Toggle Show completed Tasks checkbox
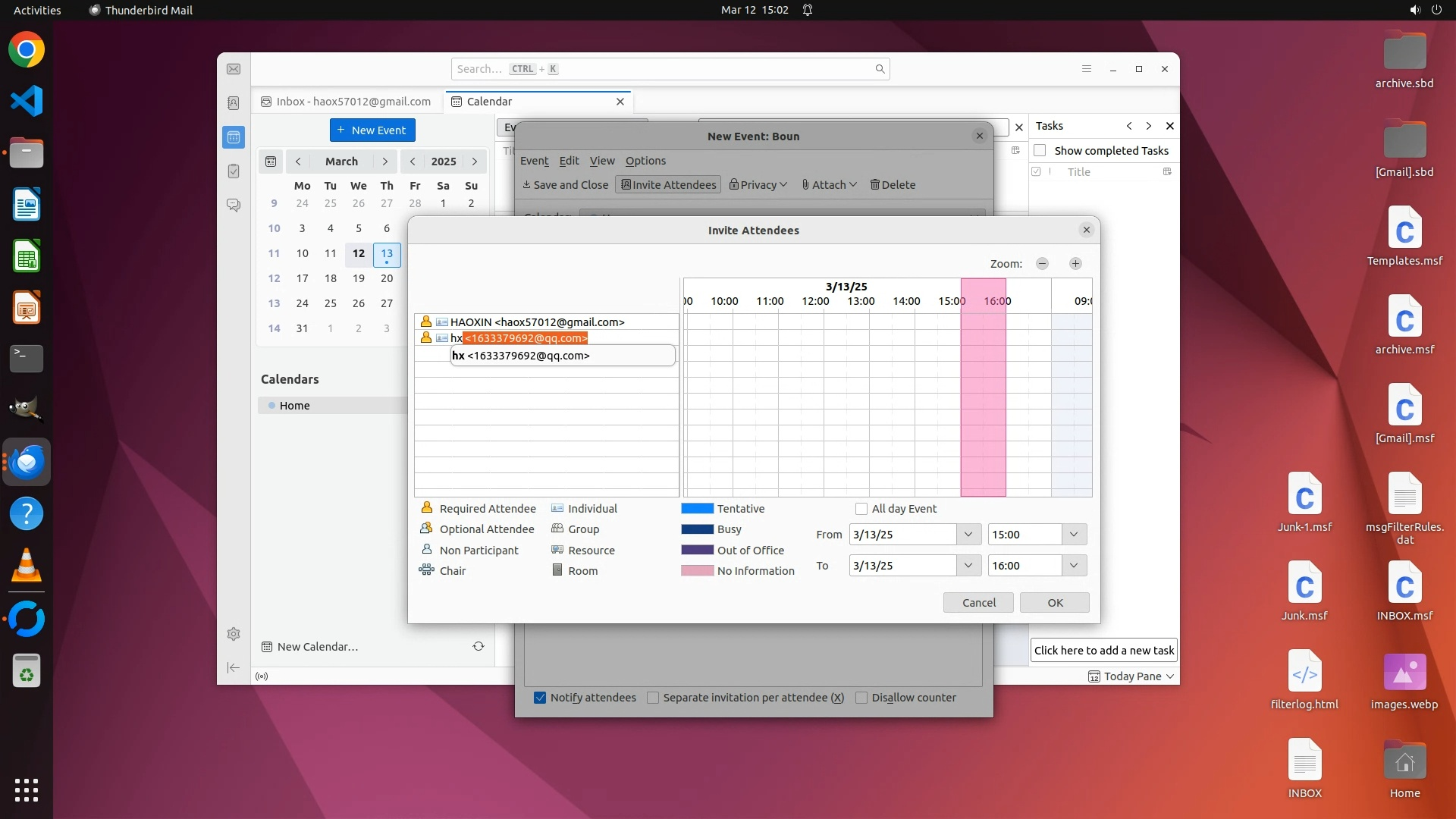 [1040, 150]
